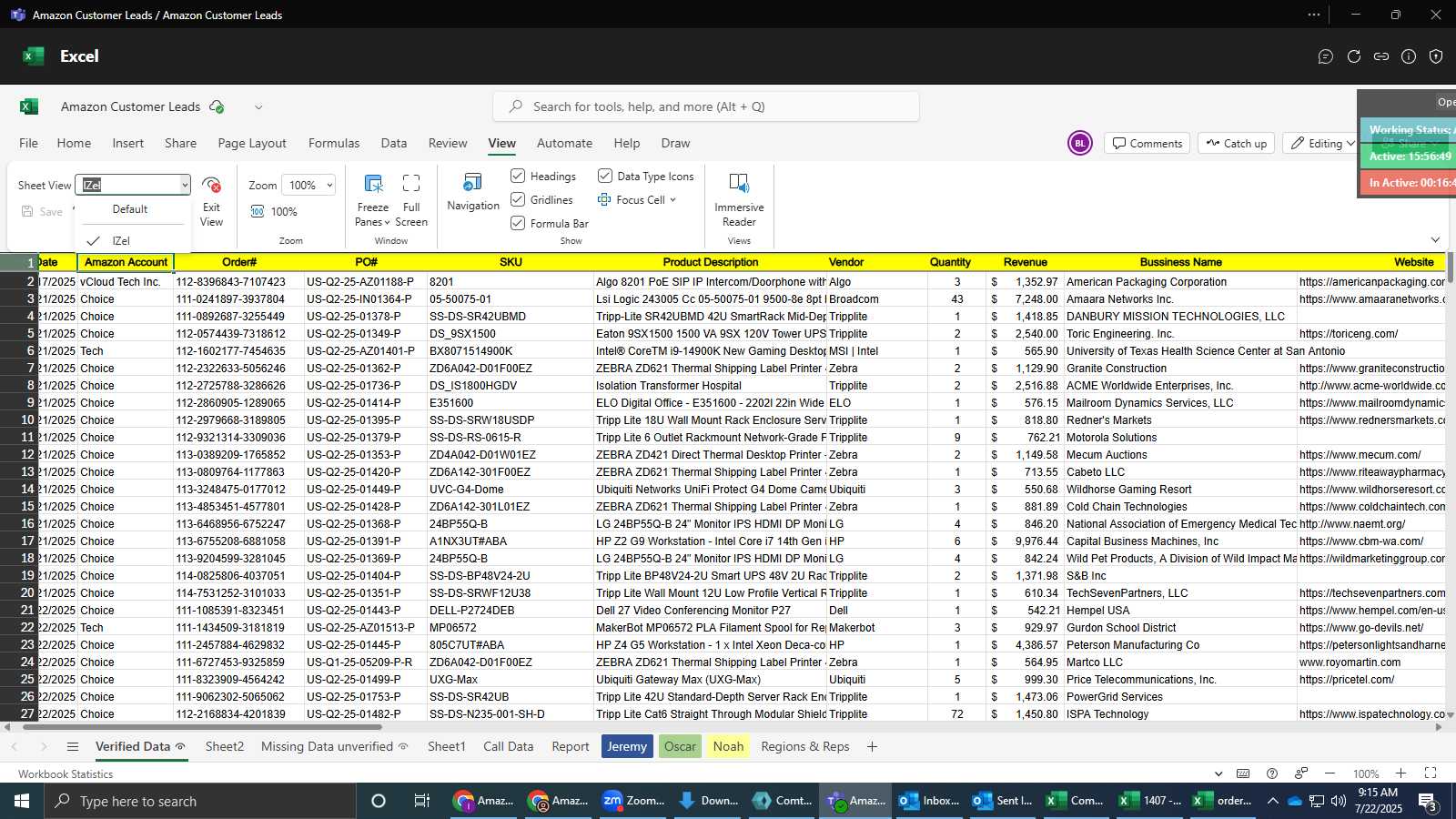1456x819 pixels.
Task: Collapse the ribbon with the chevron
Action: pos(1435,240)
